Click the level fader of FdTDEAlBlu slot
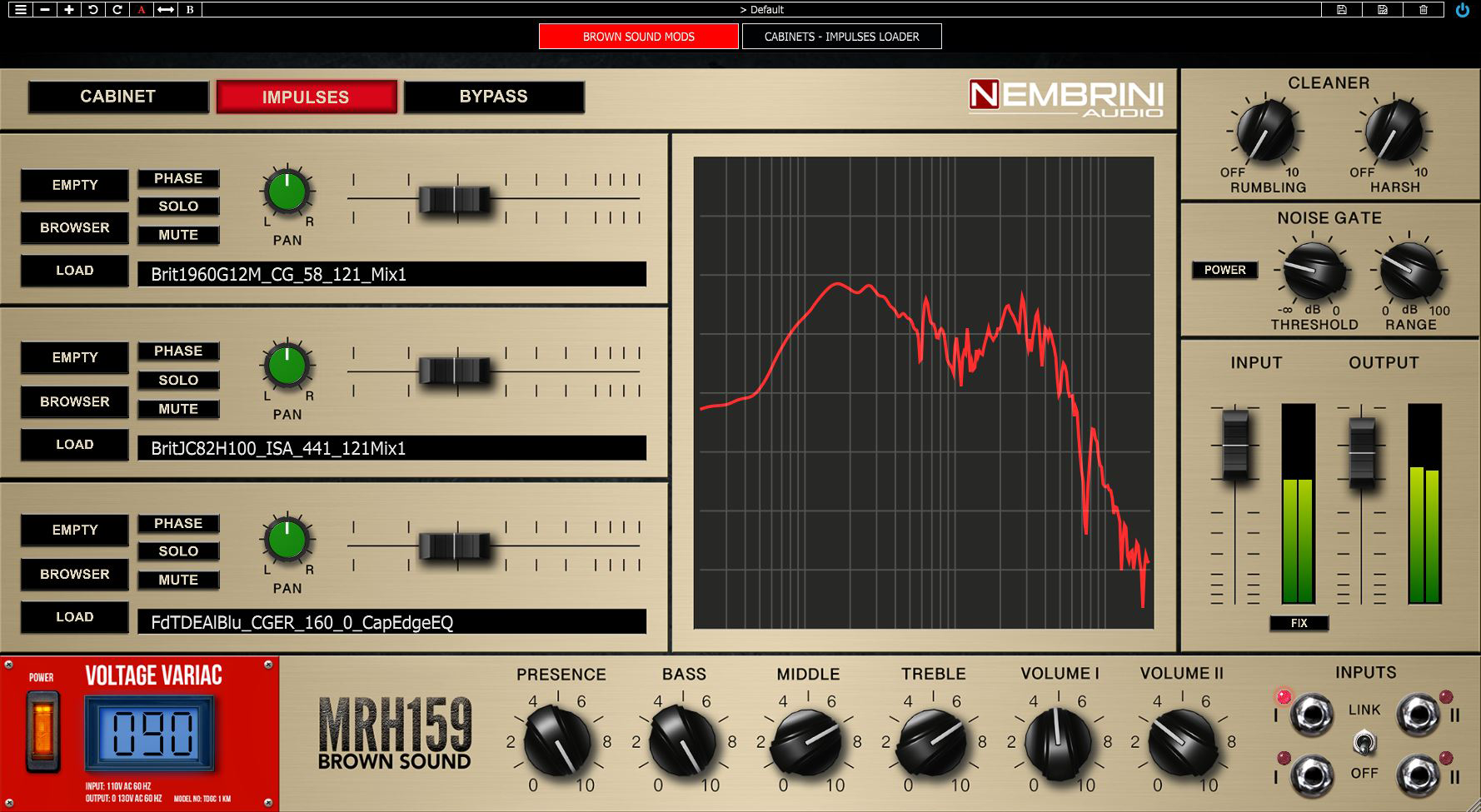The width and height of the screenshot is (1481, 812). [455, 546]
